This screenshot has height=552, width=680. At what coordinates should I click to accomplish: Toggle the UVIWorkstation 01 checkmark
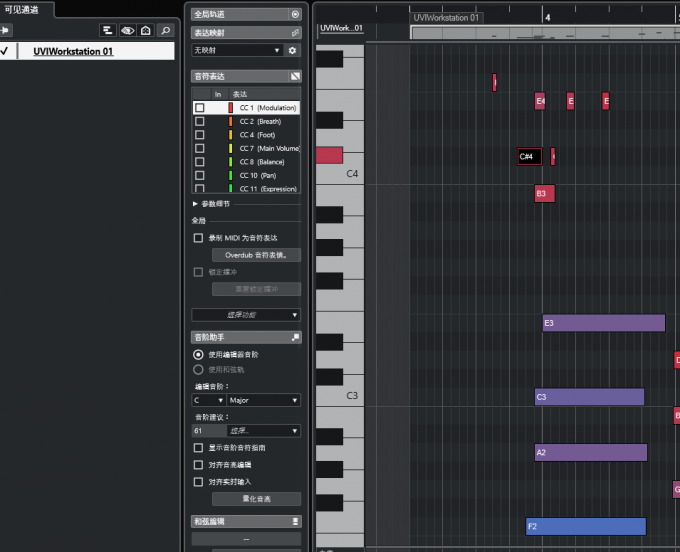pyautogui.click(x=4, y=51)
